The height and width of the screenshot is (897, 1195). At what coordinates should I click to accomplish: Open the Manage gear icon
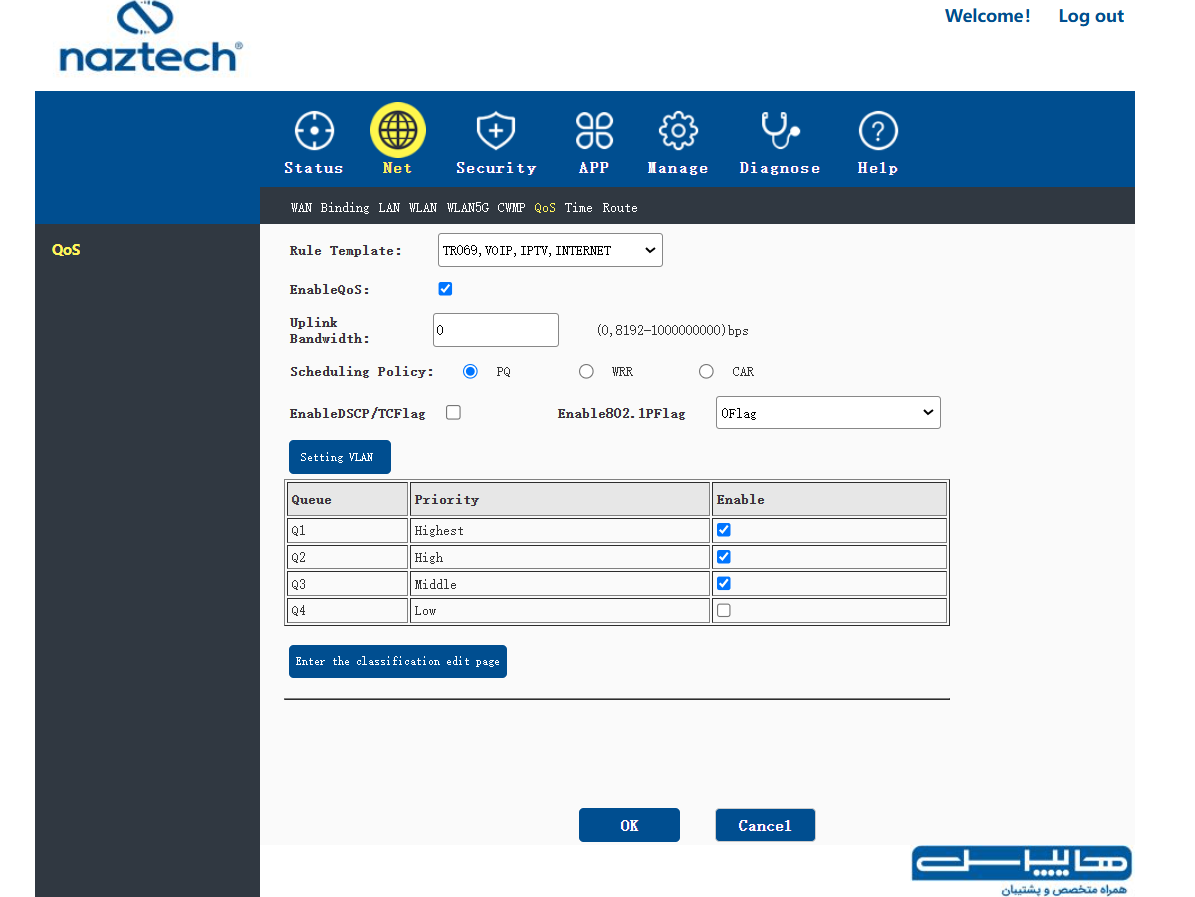click(678, 131)
